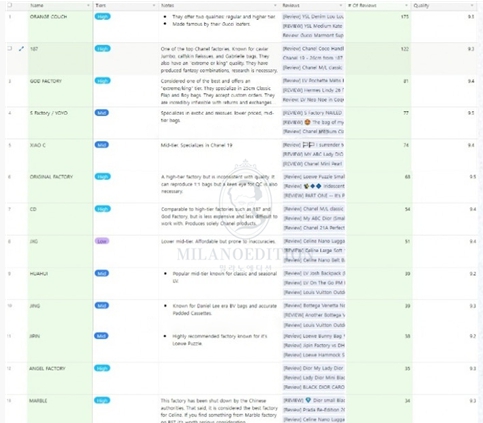This screenshot has height=423, width=483.
Task: Open the Notes column dropdown arrow
Action: point(275,6)
